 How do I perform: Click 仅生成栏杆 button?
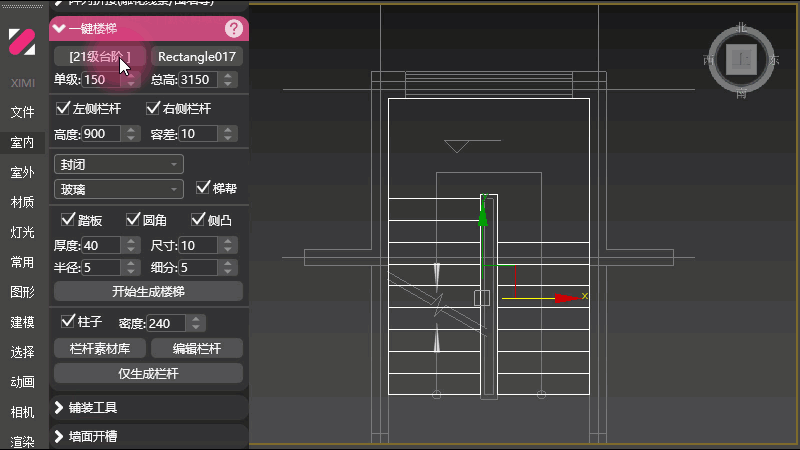pos(148,373)
